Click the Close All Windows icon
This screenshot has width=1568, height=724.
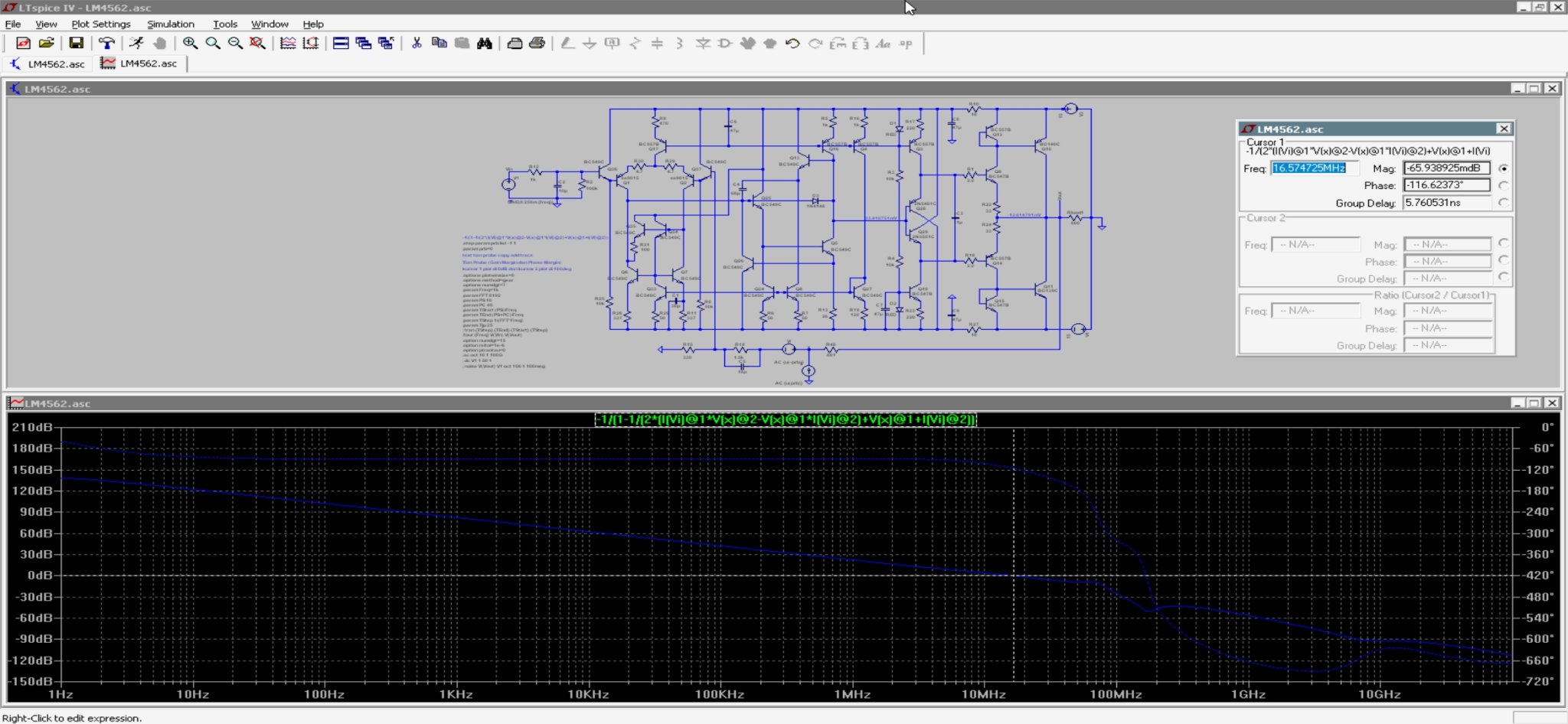386,44
